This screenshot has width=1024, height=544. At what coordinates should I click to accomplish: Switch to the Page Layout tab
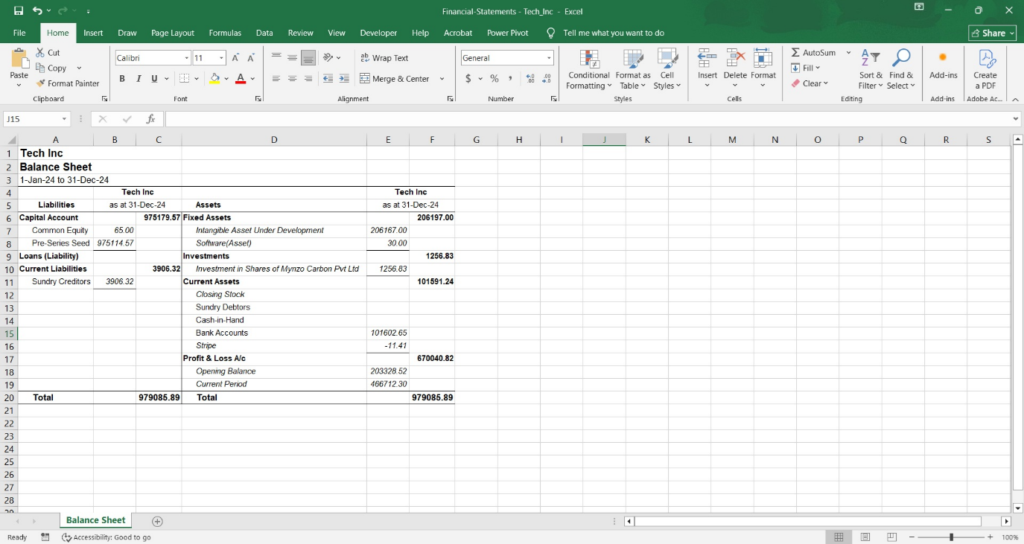click(172, 33)
